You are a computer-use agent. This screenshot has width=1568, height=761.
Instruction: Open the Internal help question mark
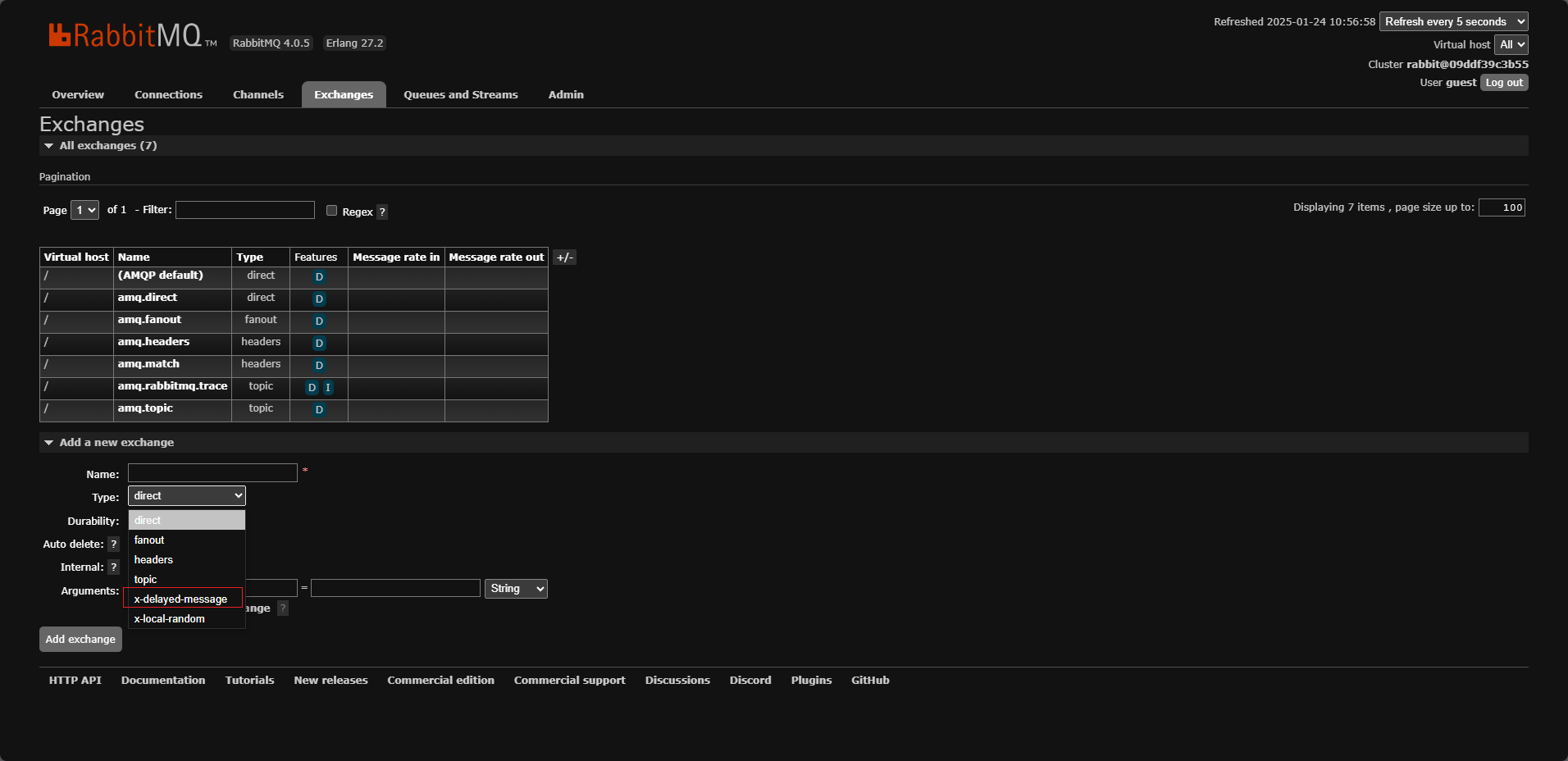click(x=114, y=567)
